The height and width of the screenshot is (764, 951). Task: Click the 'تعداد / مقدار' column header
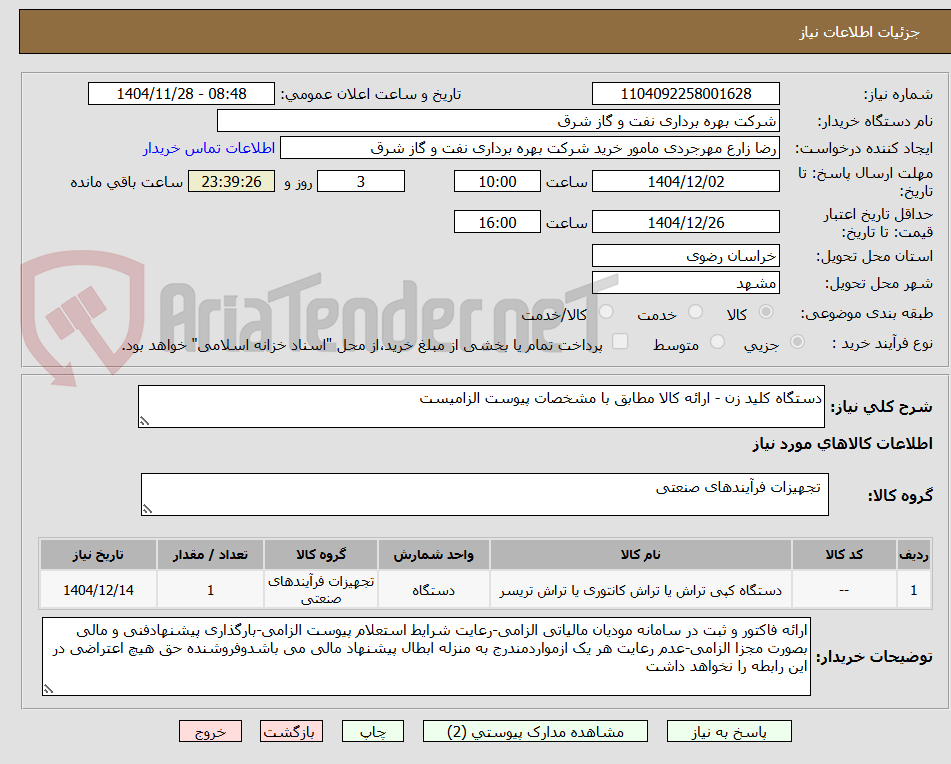(x=210, y=555)
